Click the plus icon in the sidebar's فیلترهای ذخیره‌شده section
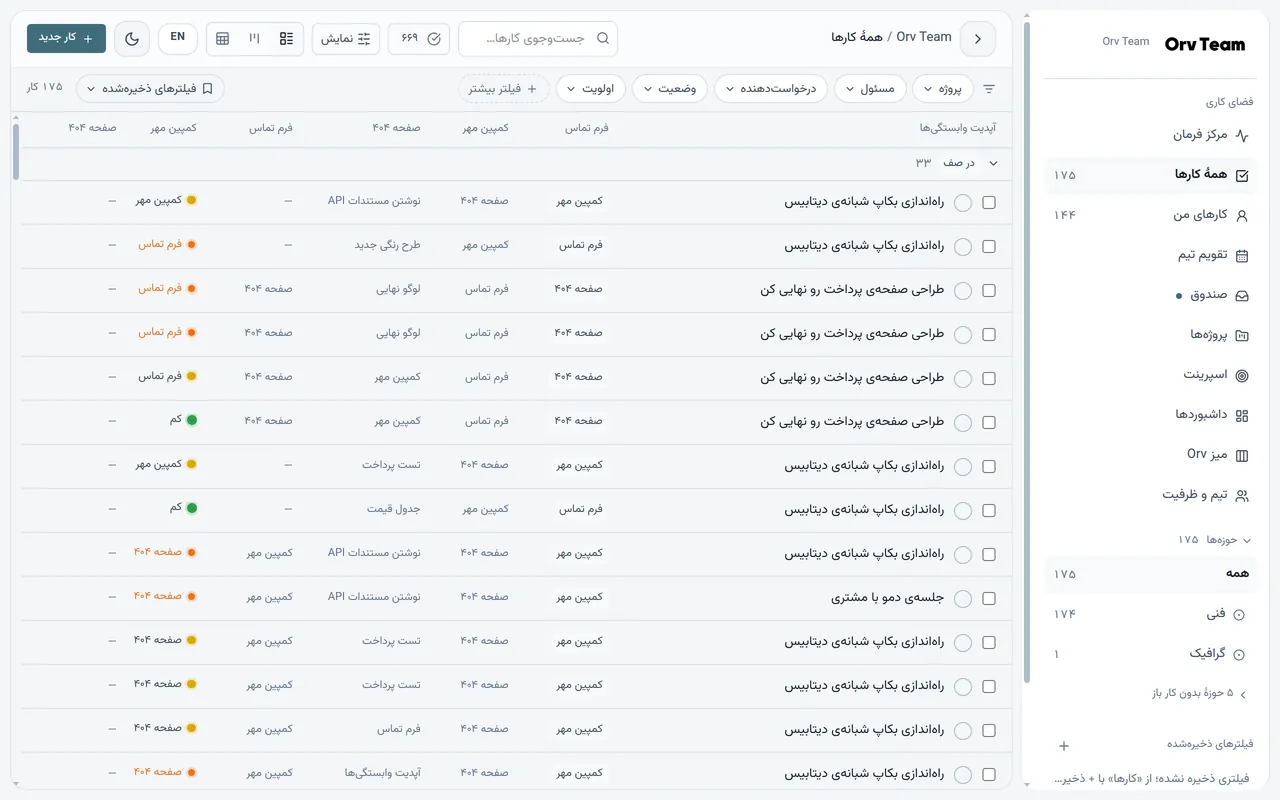This screenshot has height=800, width=1280. pyautogui.click(x=1064, y=746)
